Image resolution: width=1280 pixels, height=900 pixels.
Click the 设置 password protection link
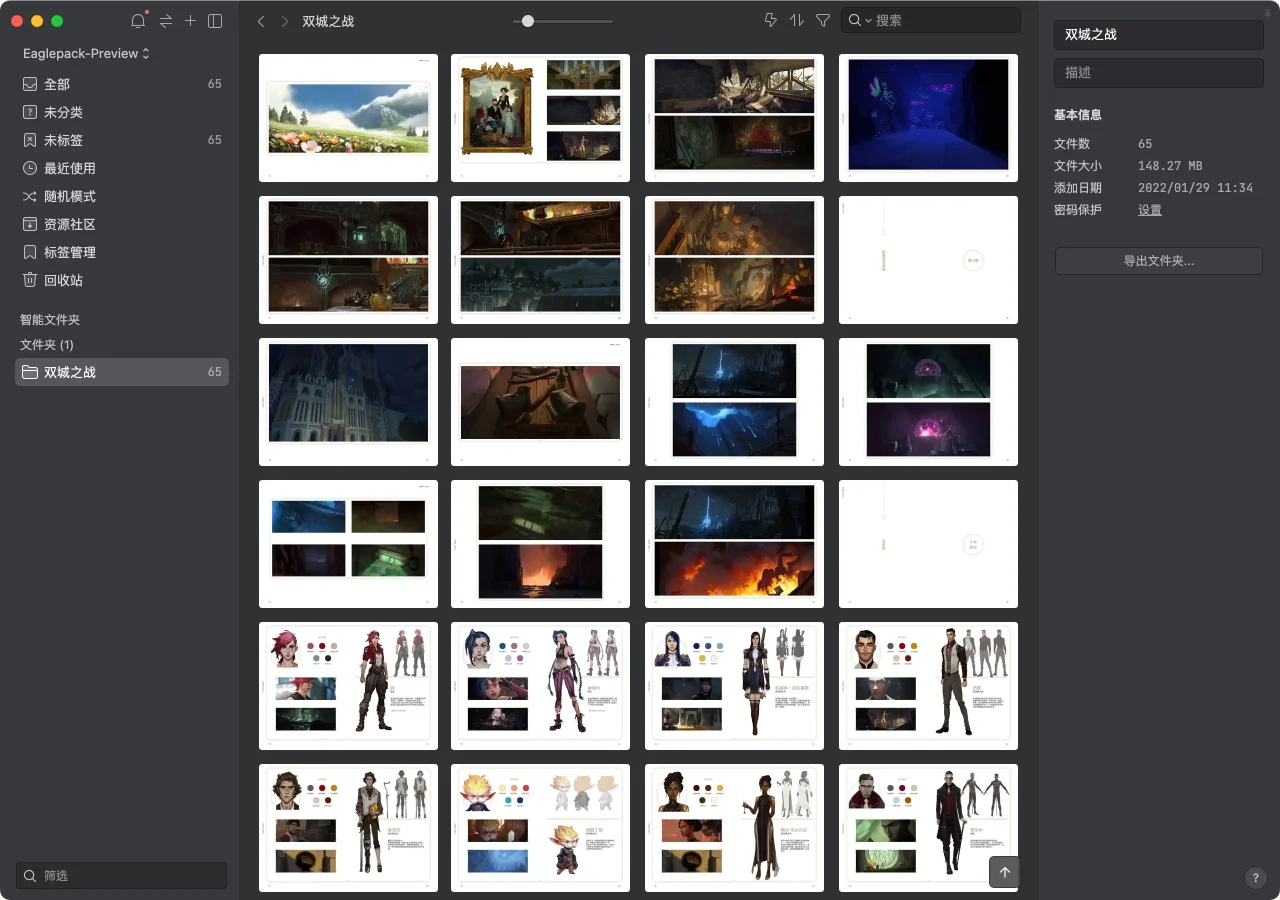coord(1150,210)
